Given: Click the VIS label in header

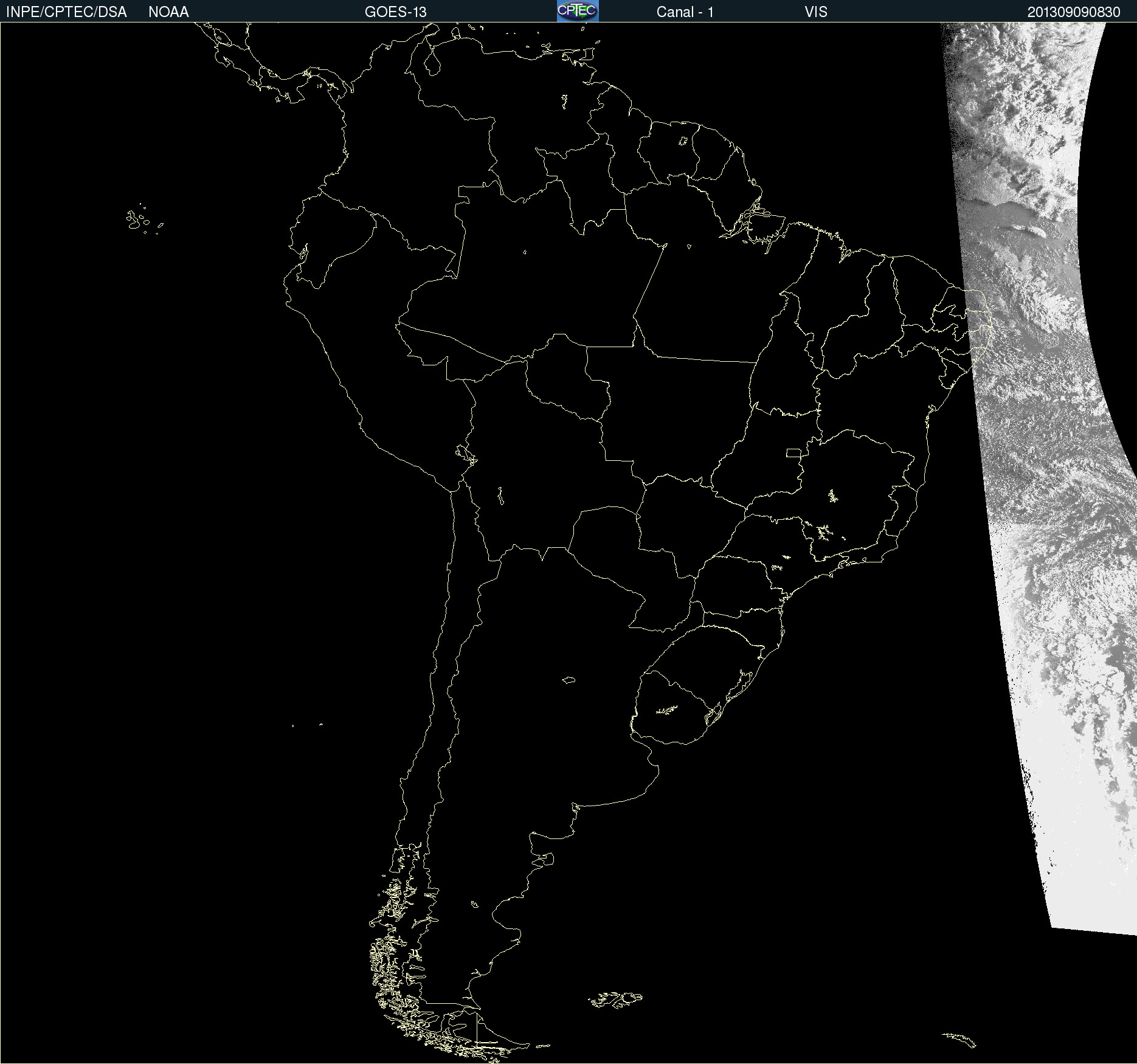Looking at the screenshot, I should (815, 12).
